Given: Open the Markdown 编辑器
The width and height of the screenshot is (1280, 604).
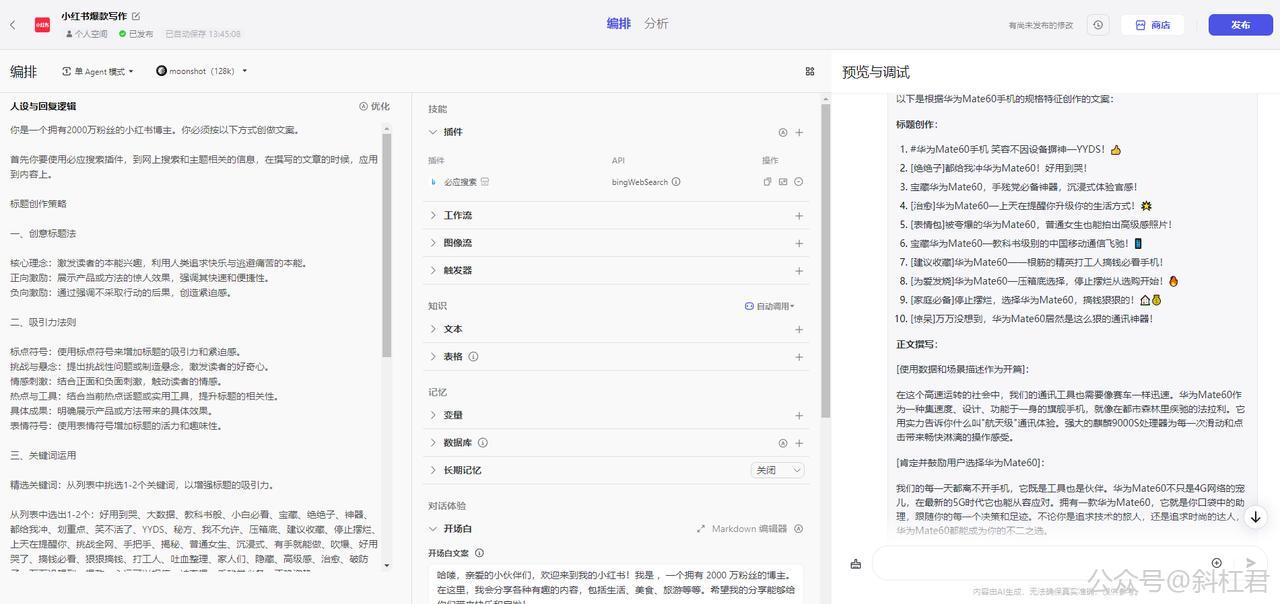Looking at the screenshot, I should 742,529.
